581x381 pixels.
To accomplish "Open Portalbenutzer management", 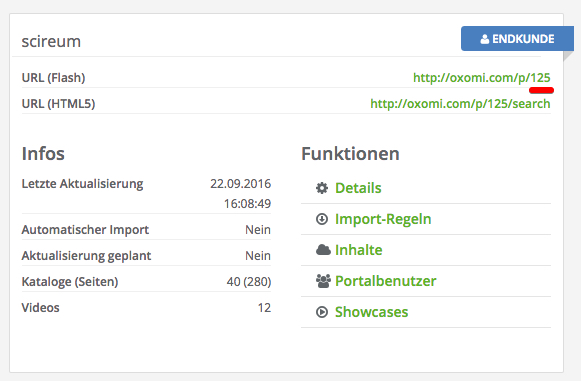I will pyautogui.click(x=385, y=281).
